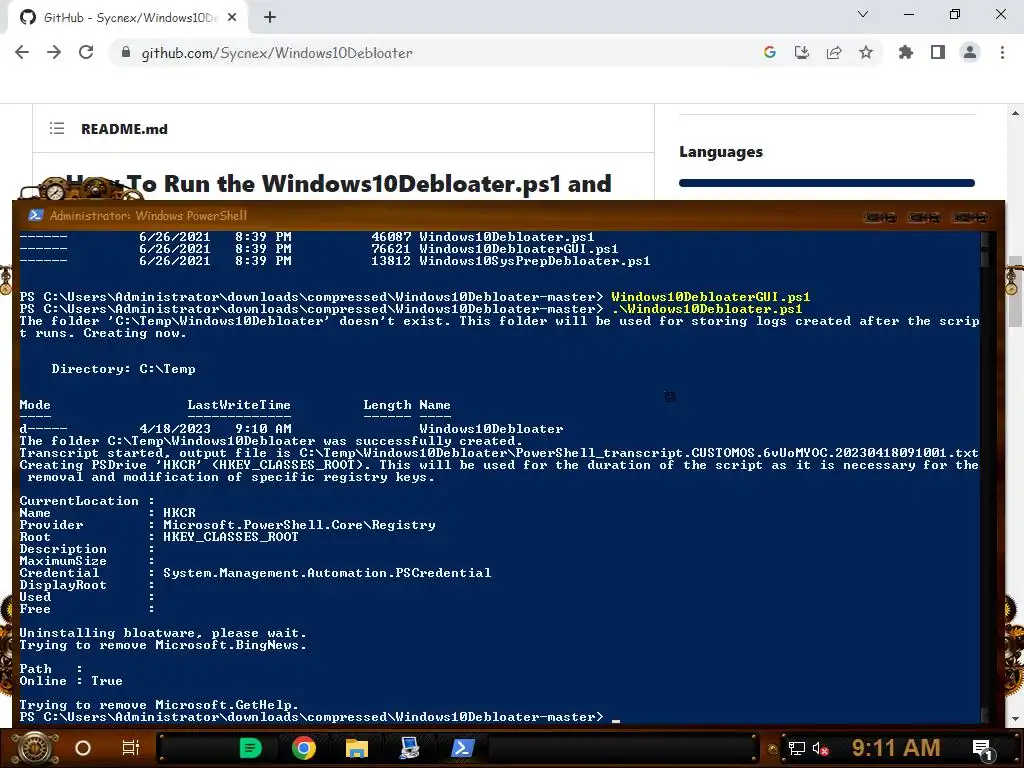
Task: Click the 'Uninstalling bloatware, please wait.' line
Action: 163,633
